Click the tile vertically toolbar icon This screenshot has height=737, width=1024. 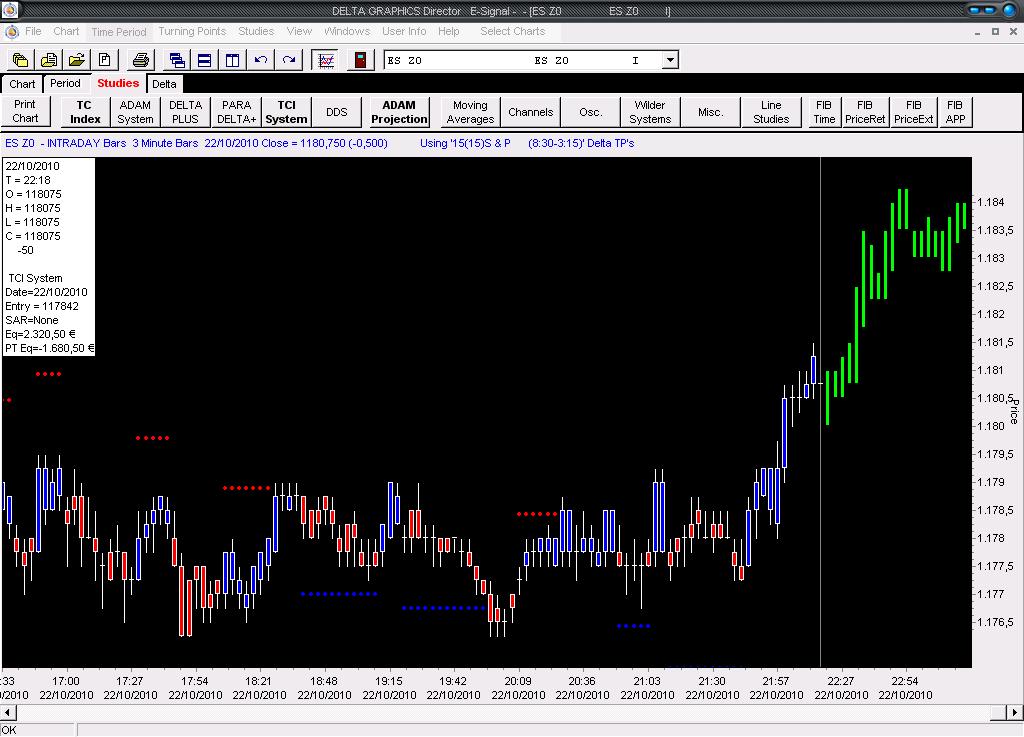click(232, 60)
